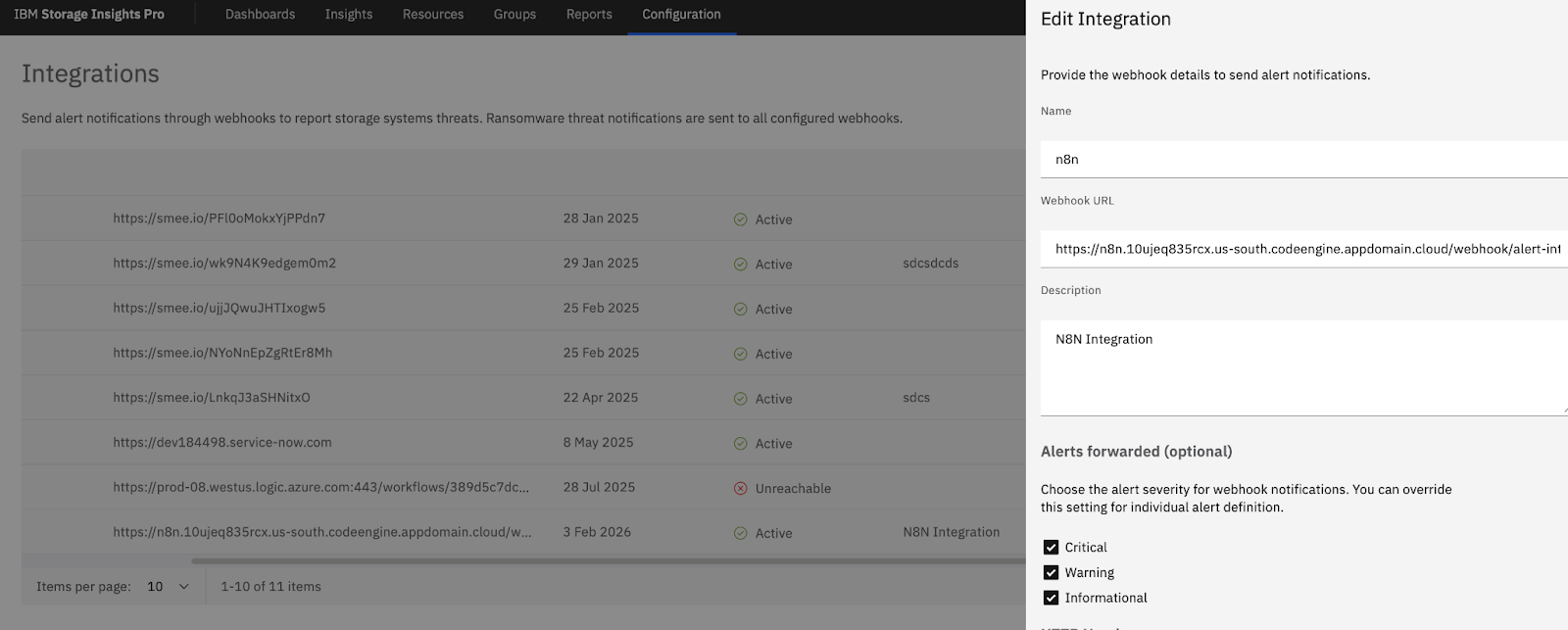The height and width of the screenshot is (630, 1568).
Task: Select the https://smee.io/NYoNnEpZgRtEr8Mh URL
Action: [x=222, y=353]
